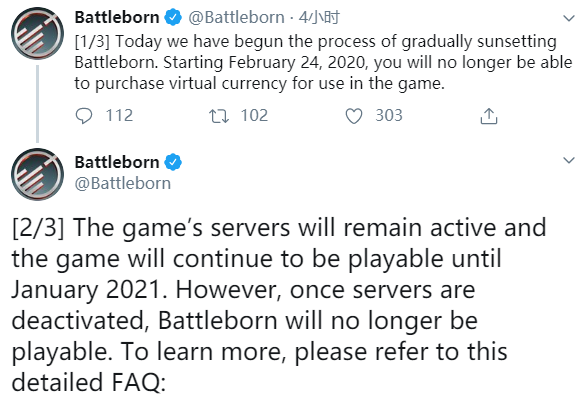The height and width of the screenshot is (403, 588).
Task: Click the [2/3] tweet's main text
Action: (279, 305)
